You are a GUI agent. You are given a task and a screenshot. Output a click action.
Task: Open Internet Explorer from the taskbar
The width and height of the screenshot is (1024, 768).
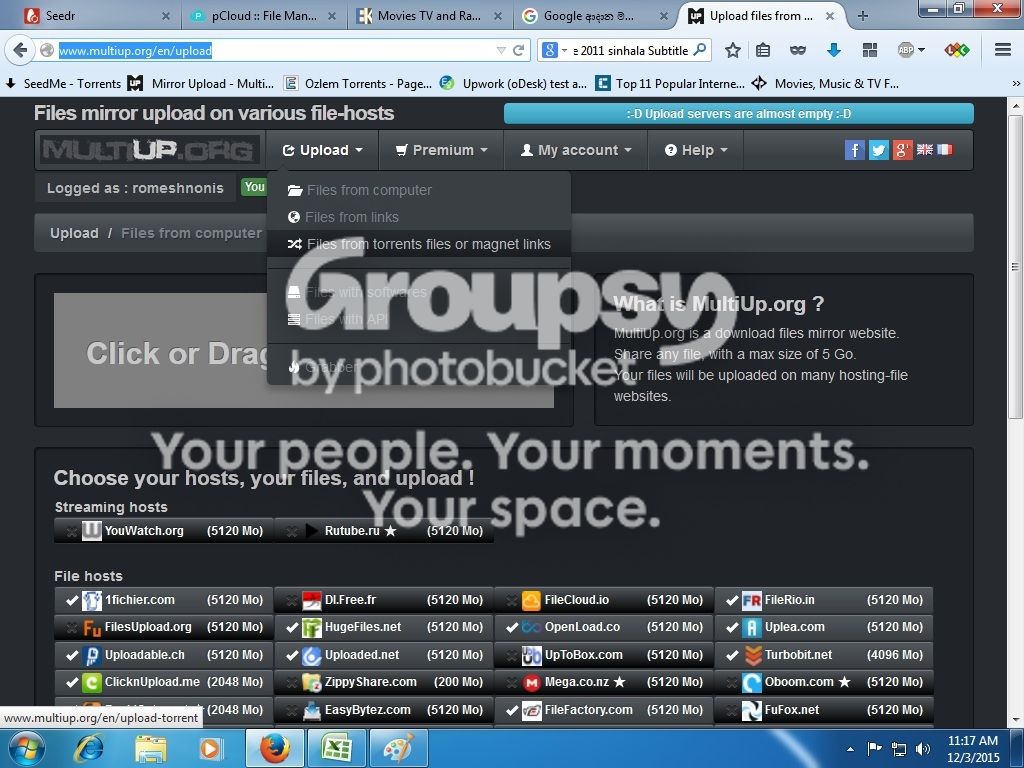[88, 748]
